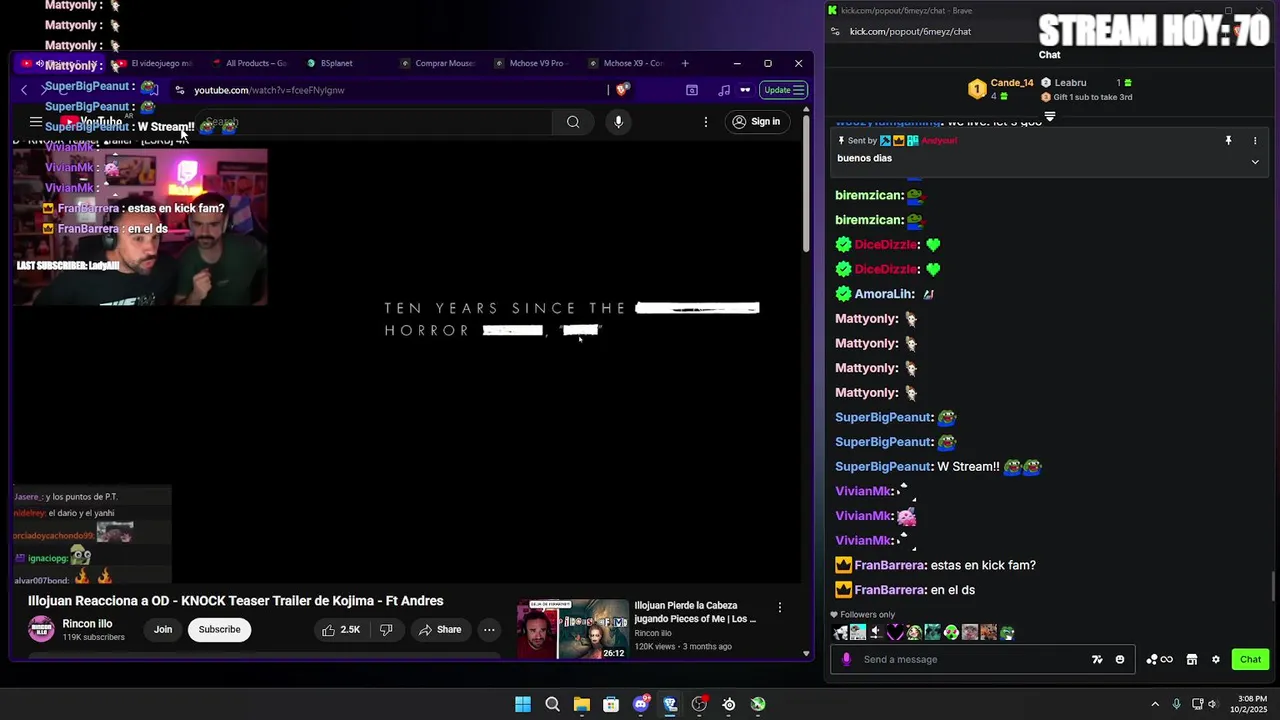Open File Explorer from the taskbar
The width and height of the screenshot is (1280, 720).
pos(582,704)
